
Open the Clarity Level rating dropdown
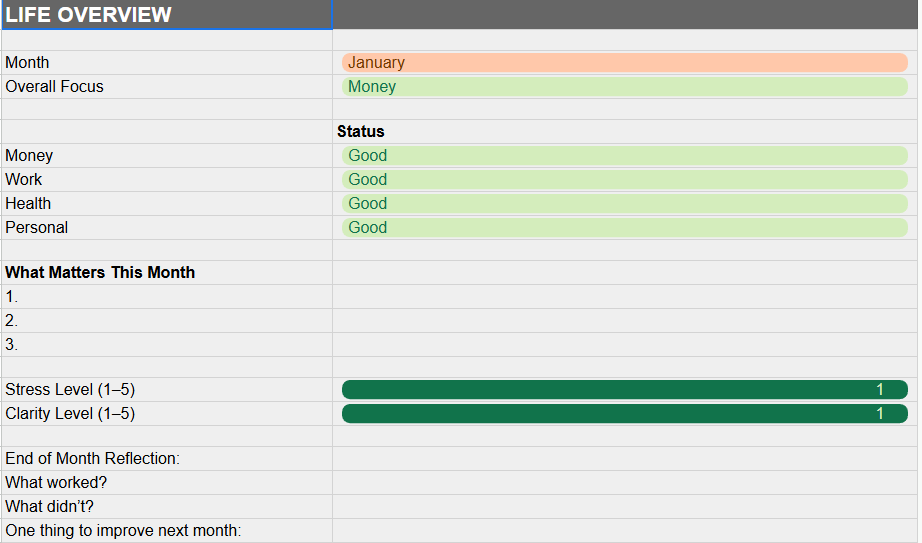(624, 414)
